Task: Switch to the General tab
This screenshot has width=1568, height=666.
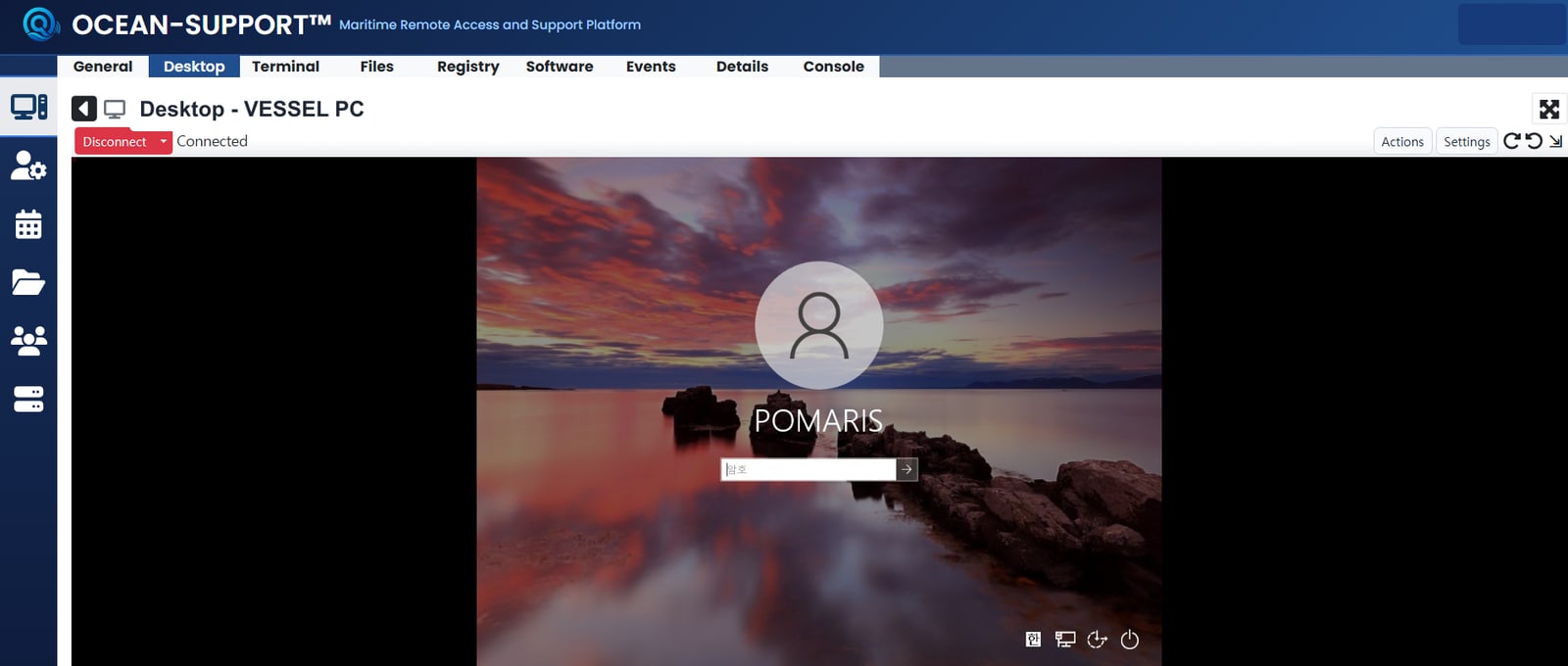Action: (x=103, y=67)
